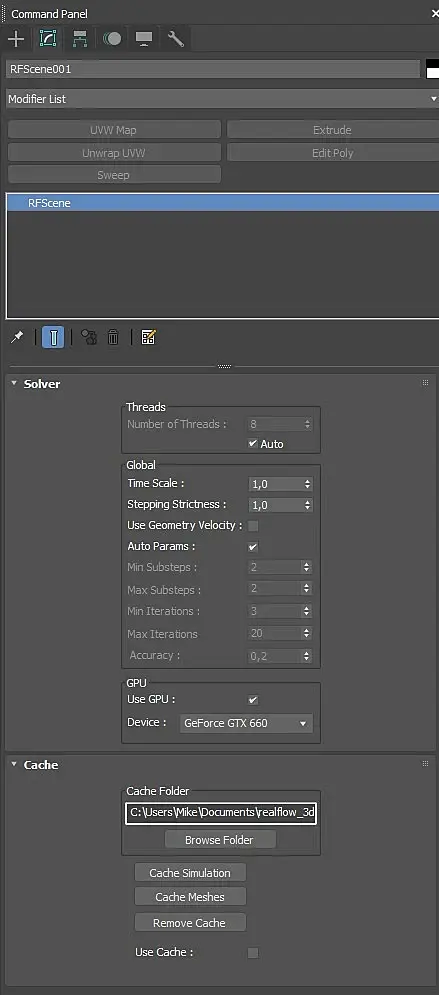
Task: Open the Utilities wrench icon
Action: [x=176, y=39]
